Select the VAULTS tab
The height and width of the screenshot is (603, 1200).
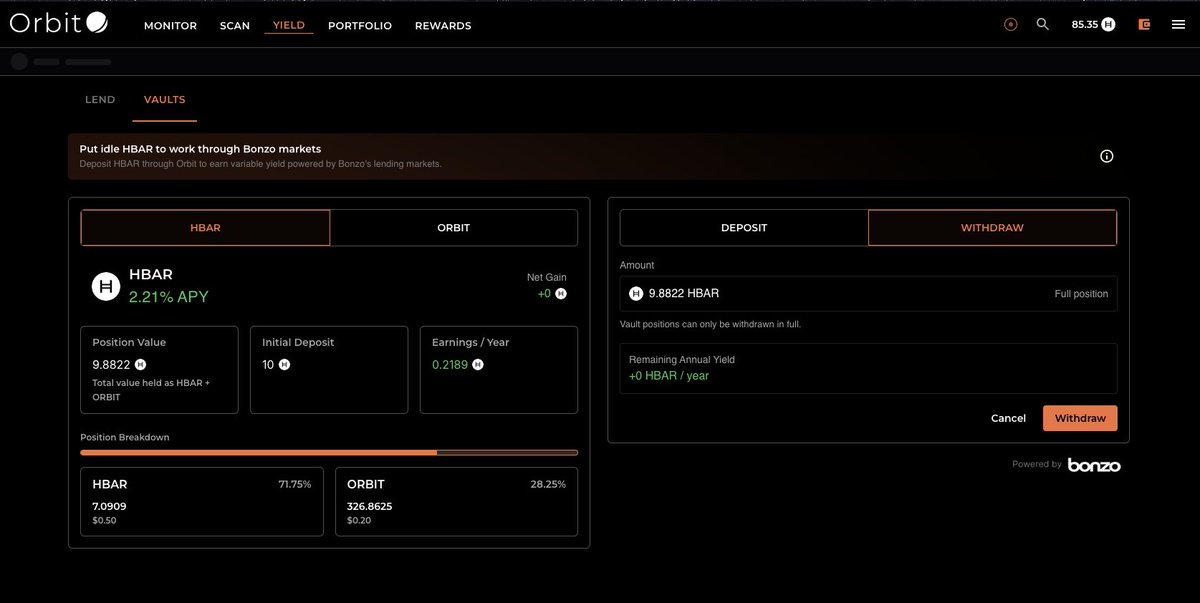tap(164, 100)
